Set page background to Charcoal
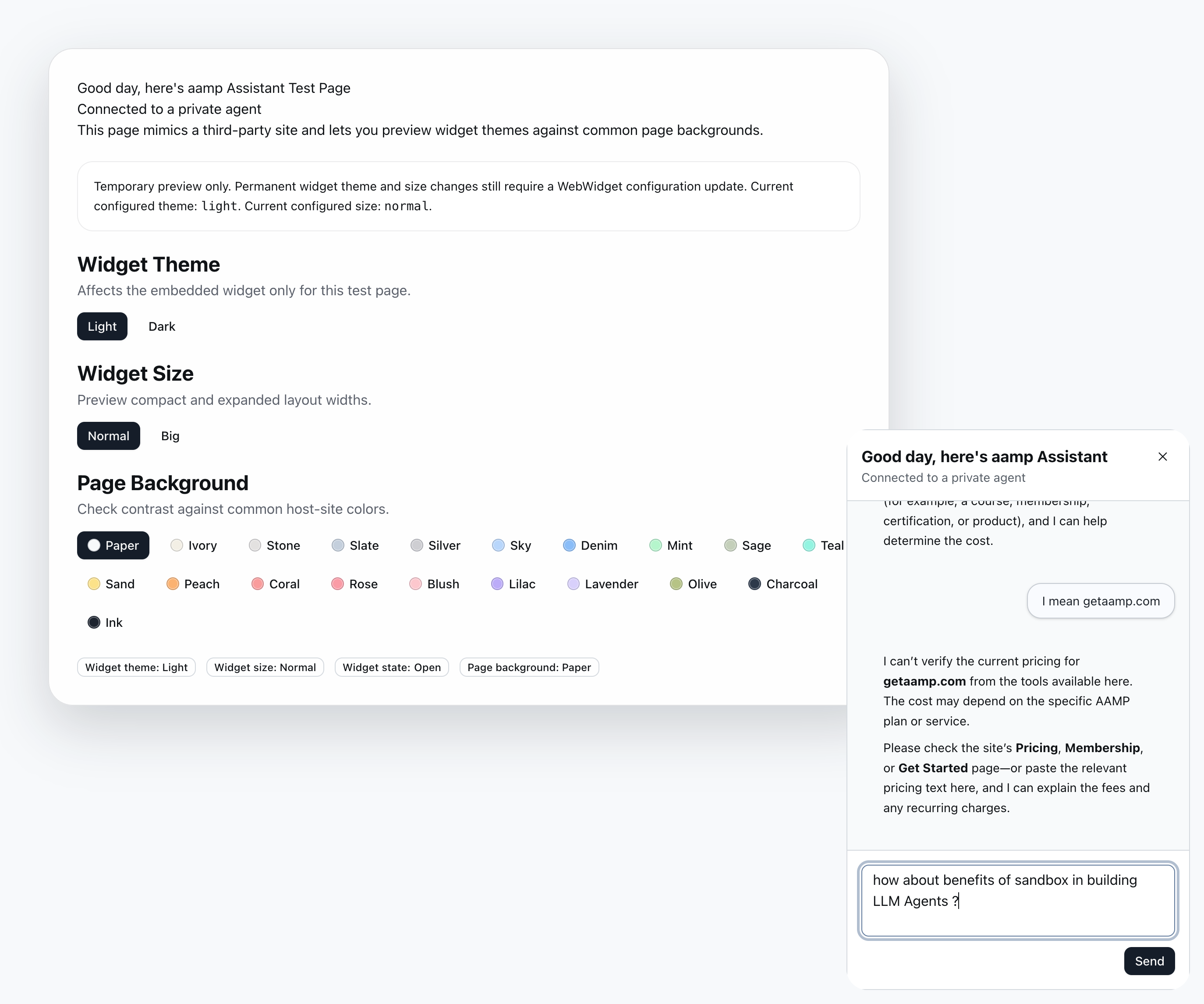 (783, 584)
